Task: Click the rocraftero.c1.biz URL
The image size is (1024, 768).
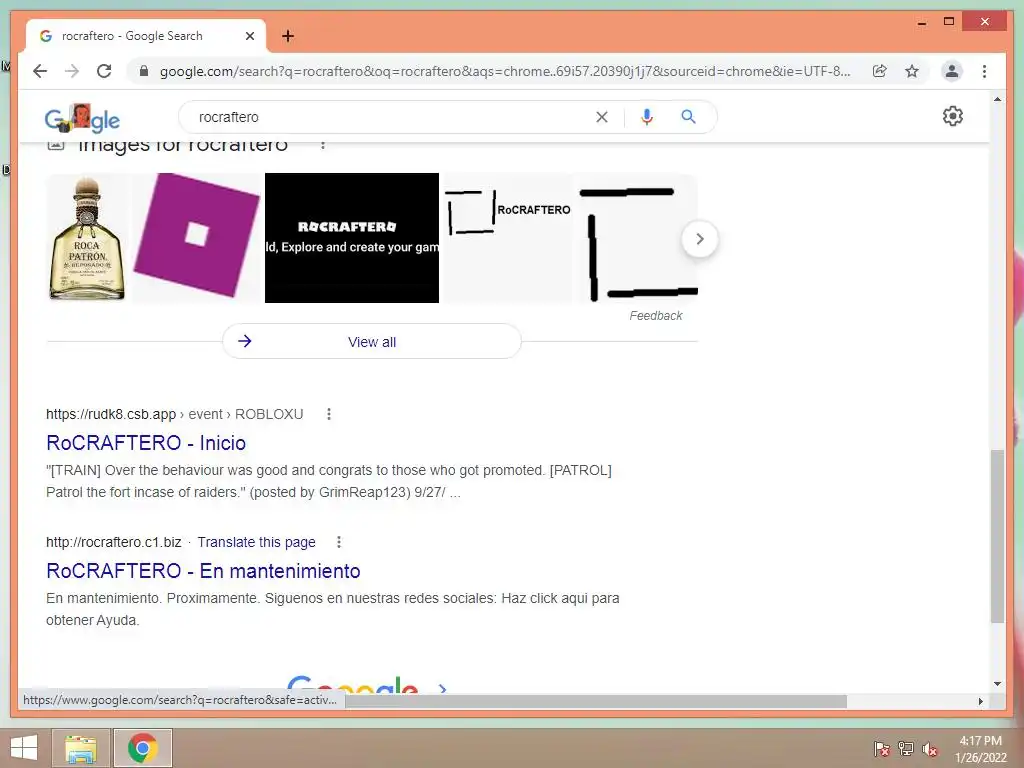Action: coord(114,542)
